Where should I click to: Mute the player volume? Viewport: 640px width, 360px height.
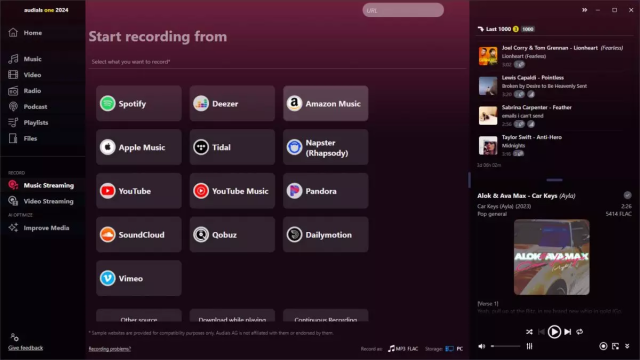(x=482, y=346)
